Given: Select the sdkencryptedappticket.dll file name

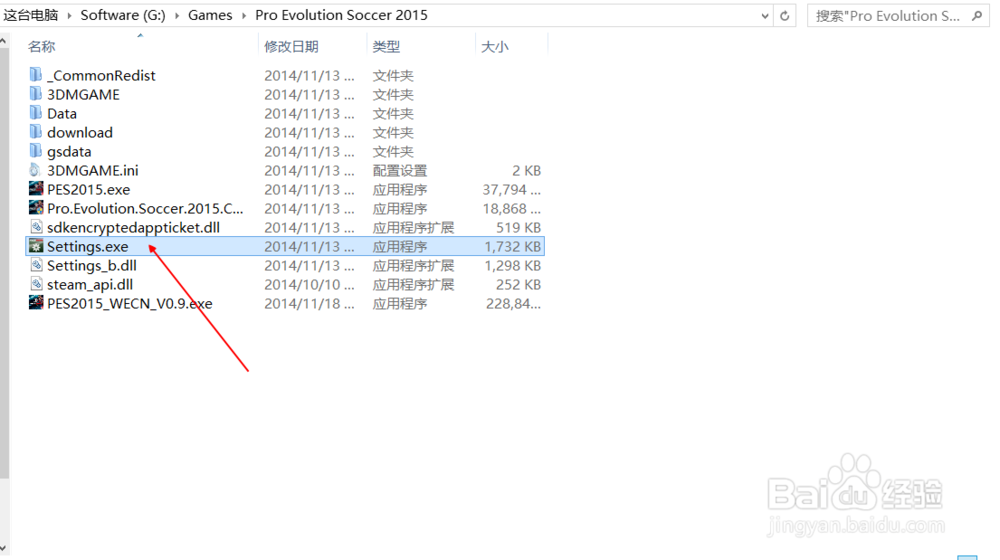Looking at the screenshot, I should click(x=133, y=228).
